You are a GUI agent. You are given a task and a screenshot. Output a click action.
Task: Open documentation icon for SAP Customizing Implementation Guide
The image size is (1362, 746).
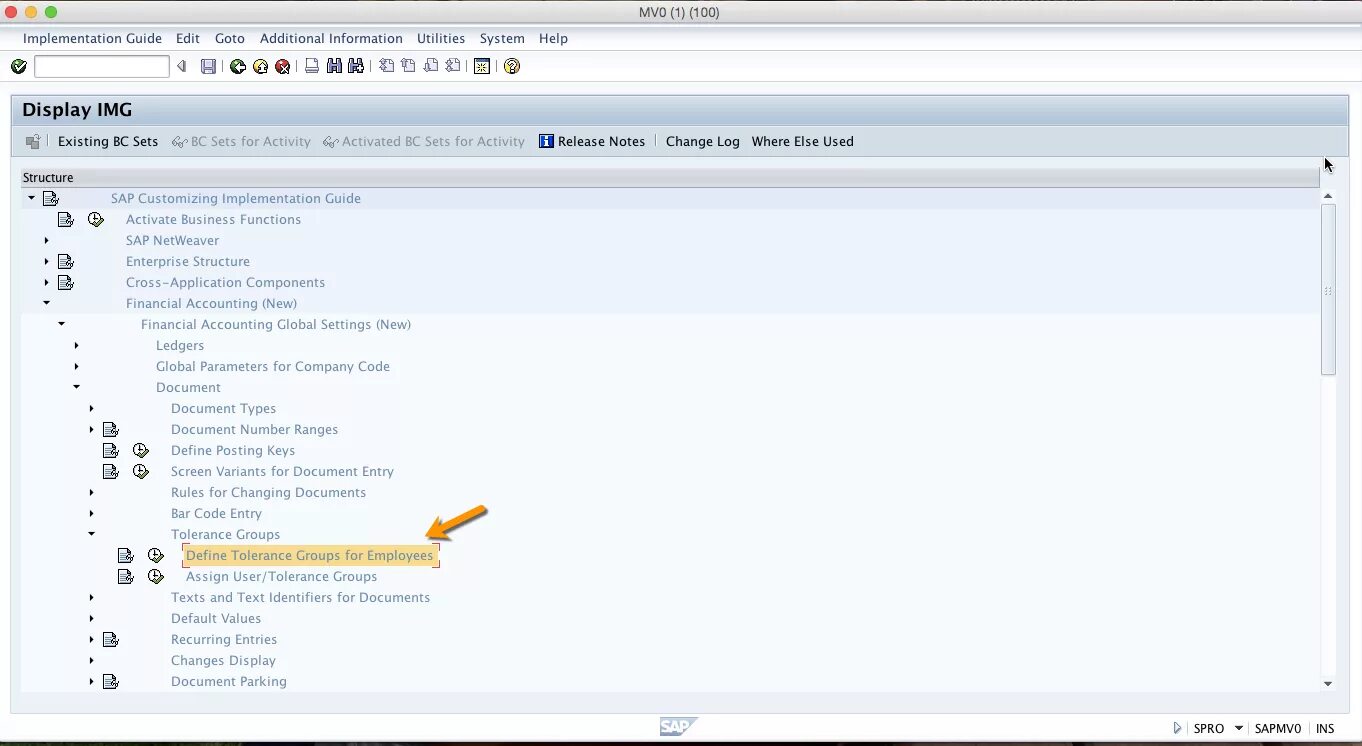(51, 199)
